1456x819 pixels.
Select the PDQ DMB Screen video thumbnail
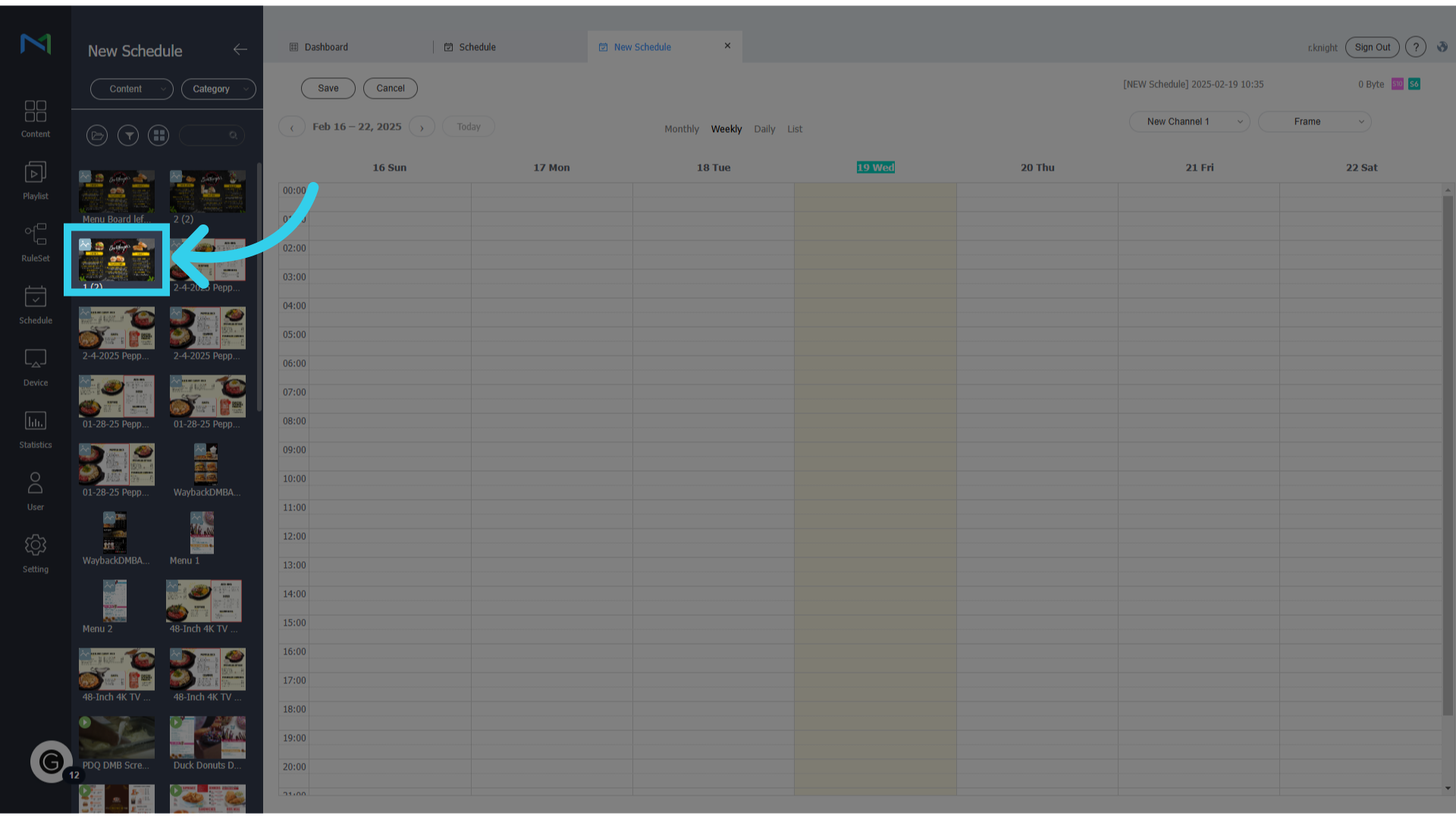point(117,739)
